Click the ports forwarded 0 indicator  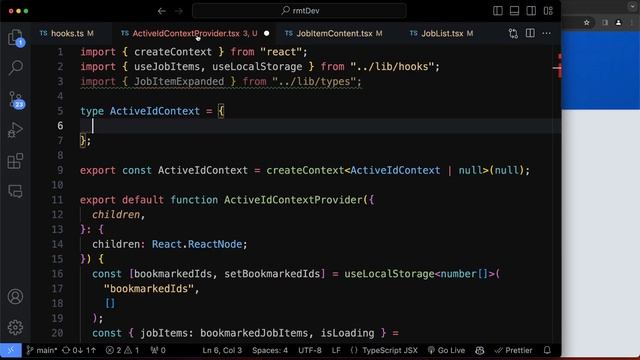(158, 350)
